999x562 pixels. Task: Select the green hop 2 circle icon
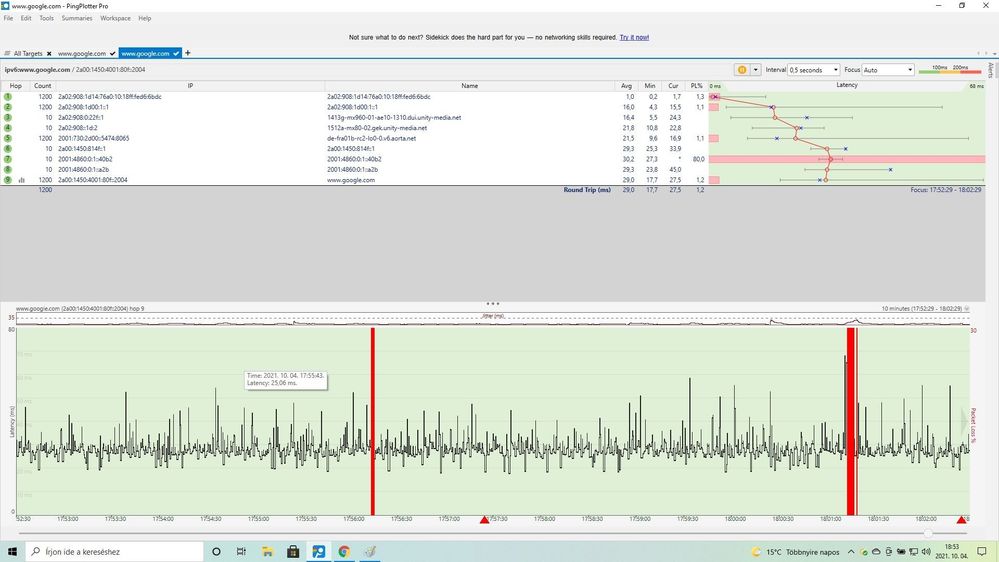tap(8, 107)
